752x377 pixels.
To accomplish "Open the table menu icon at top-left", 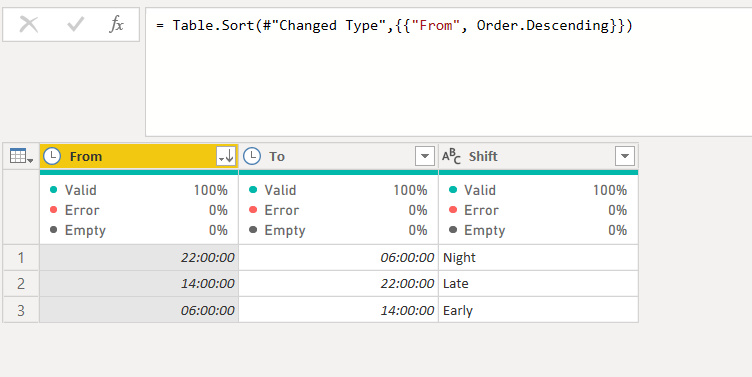I will point(21,156).
